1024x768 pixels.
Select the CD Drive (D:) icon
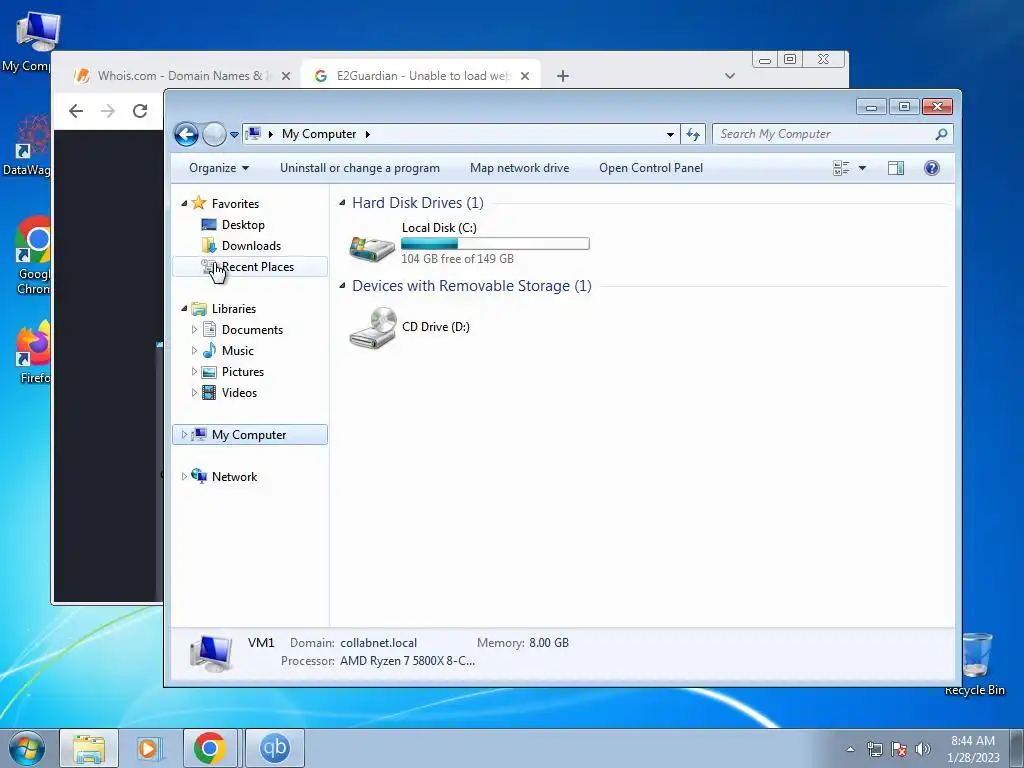click(373, 328)
